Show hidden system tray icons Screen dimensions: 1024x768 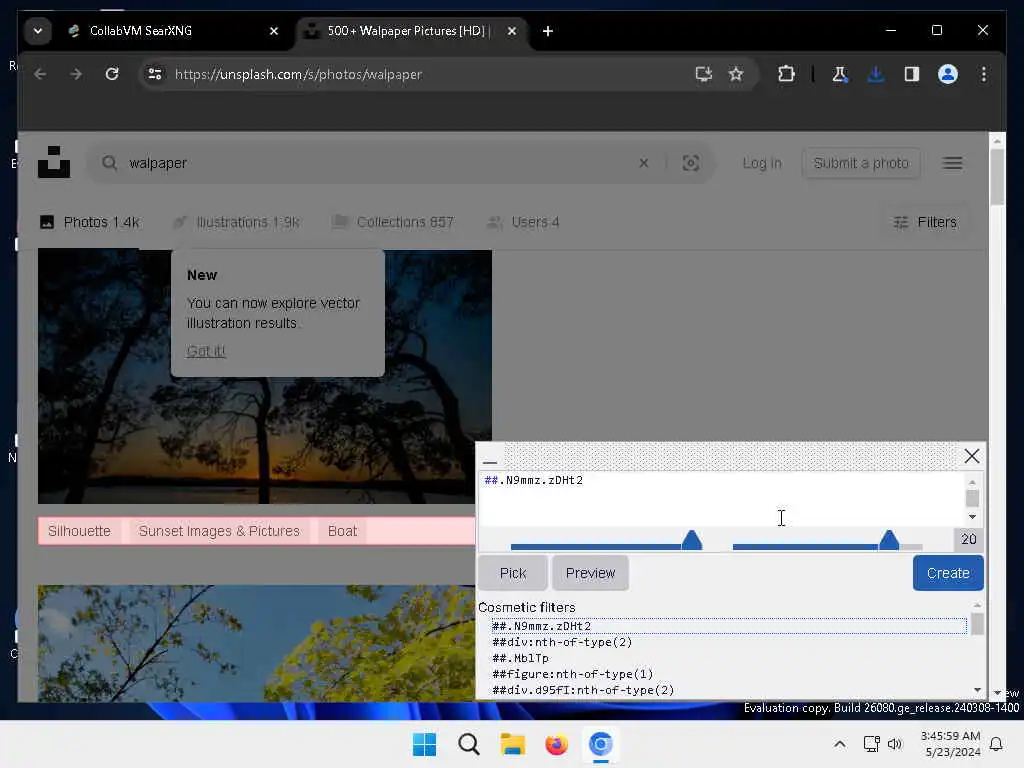pos(840,744)
